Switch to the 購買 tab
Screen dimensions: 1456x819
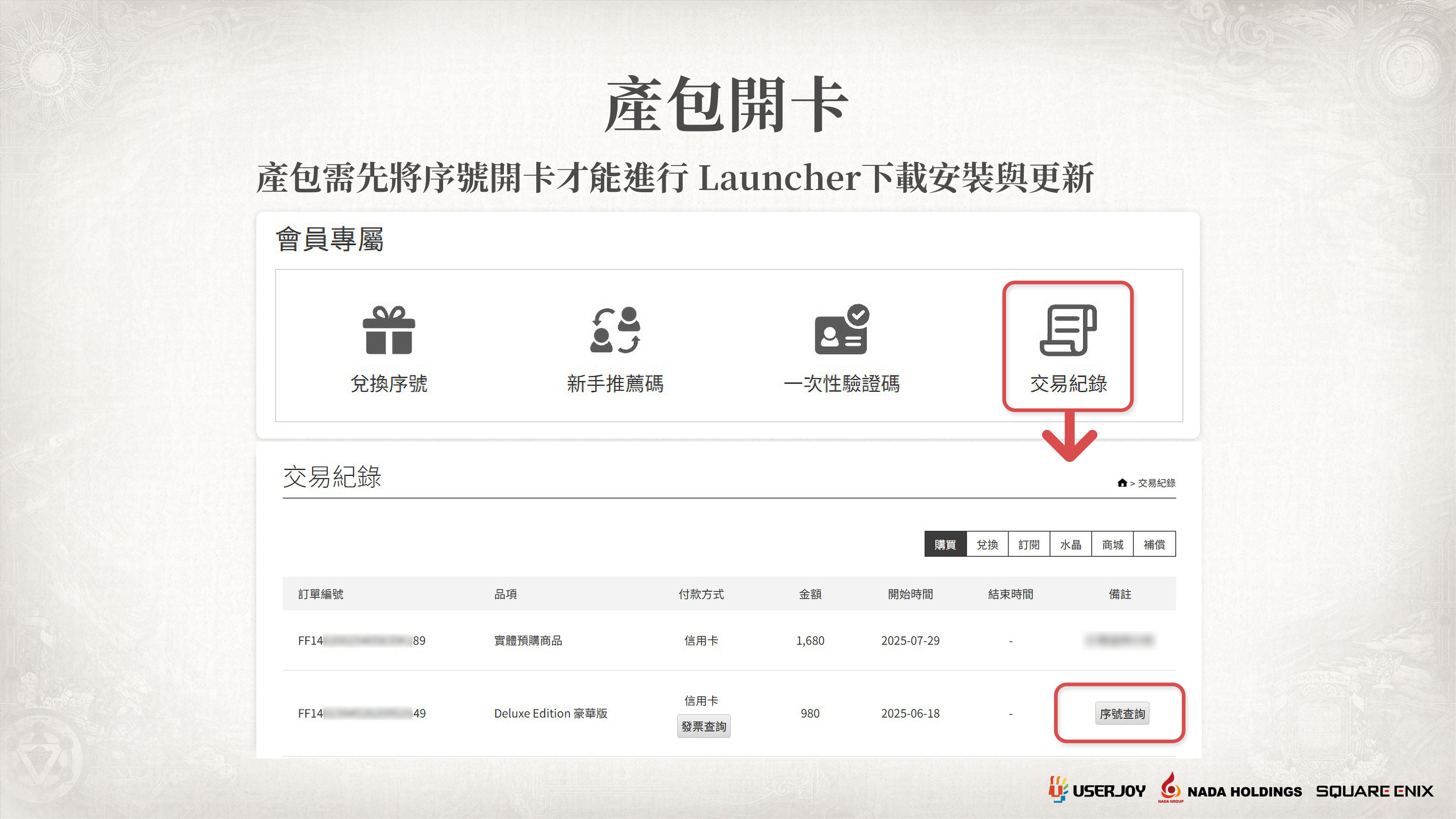(x=945, y=544)
